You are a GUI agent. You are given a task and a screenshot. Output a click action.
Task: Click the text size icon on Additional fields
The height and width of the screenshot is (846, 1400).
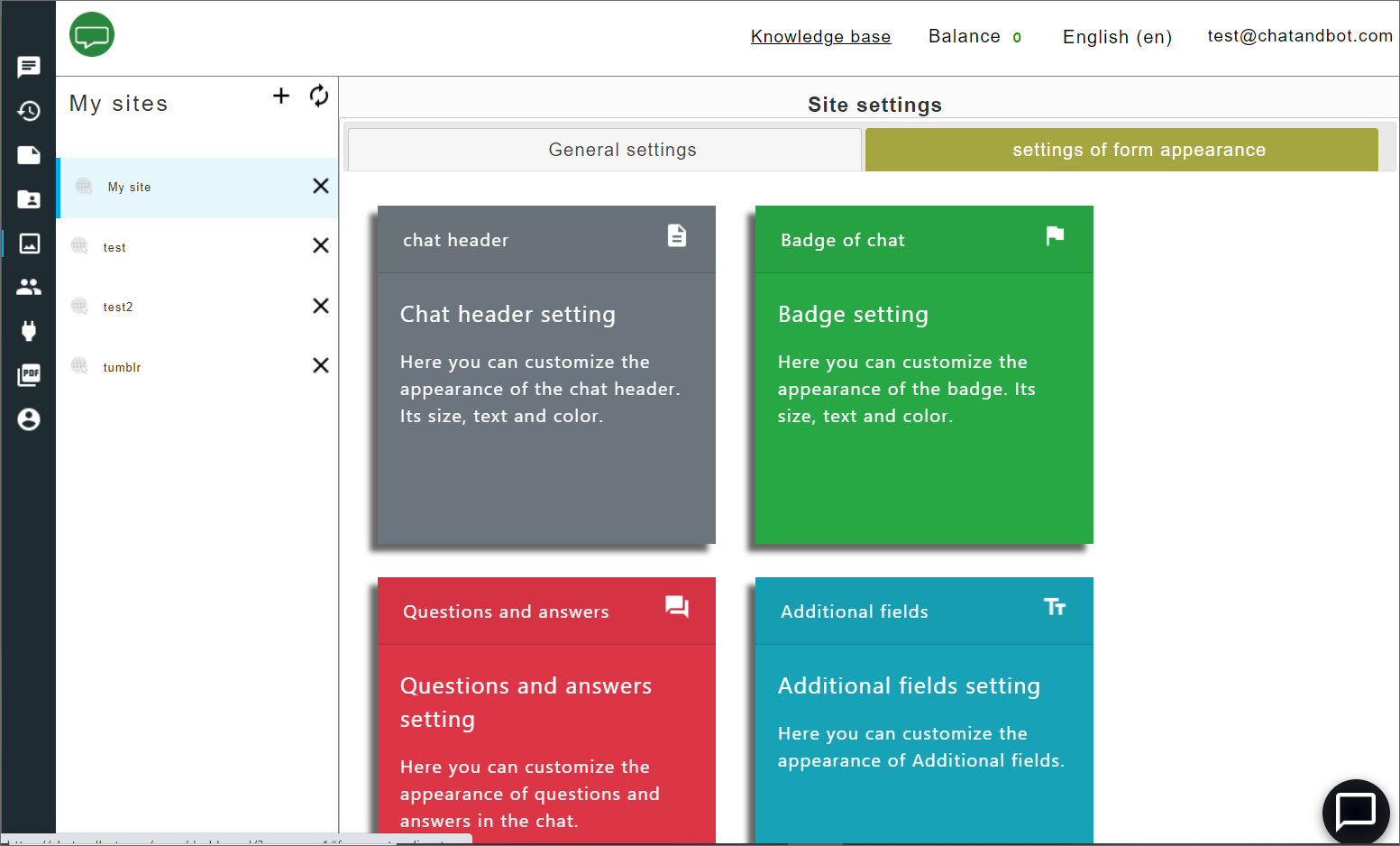coord(1055,607)
